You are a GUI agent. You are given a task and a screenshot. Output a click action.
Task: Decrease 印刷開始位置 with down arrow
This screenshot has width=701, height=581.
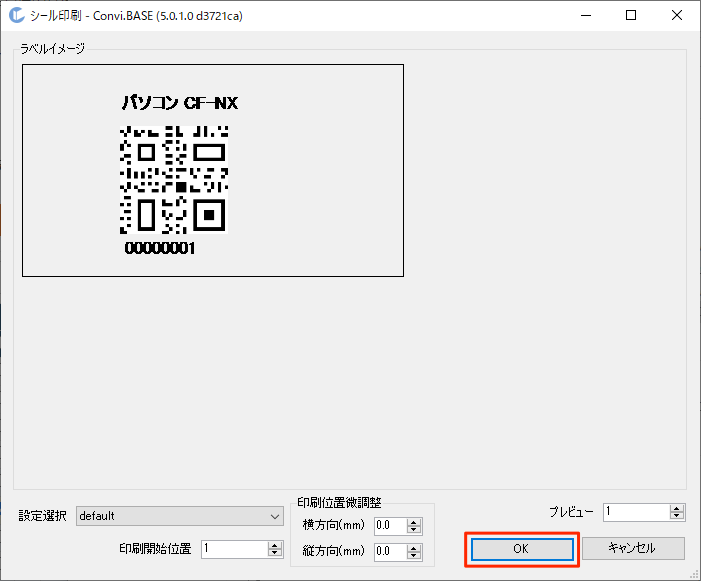275,553
